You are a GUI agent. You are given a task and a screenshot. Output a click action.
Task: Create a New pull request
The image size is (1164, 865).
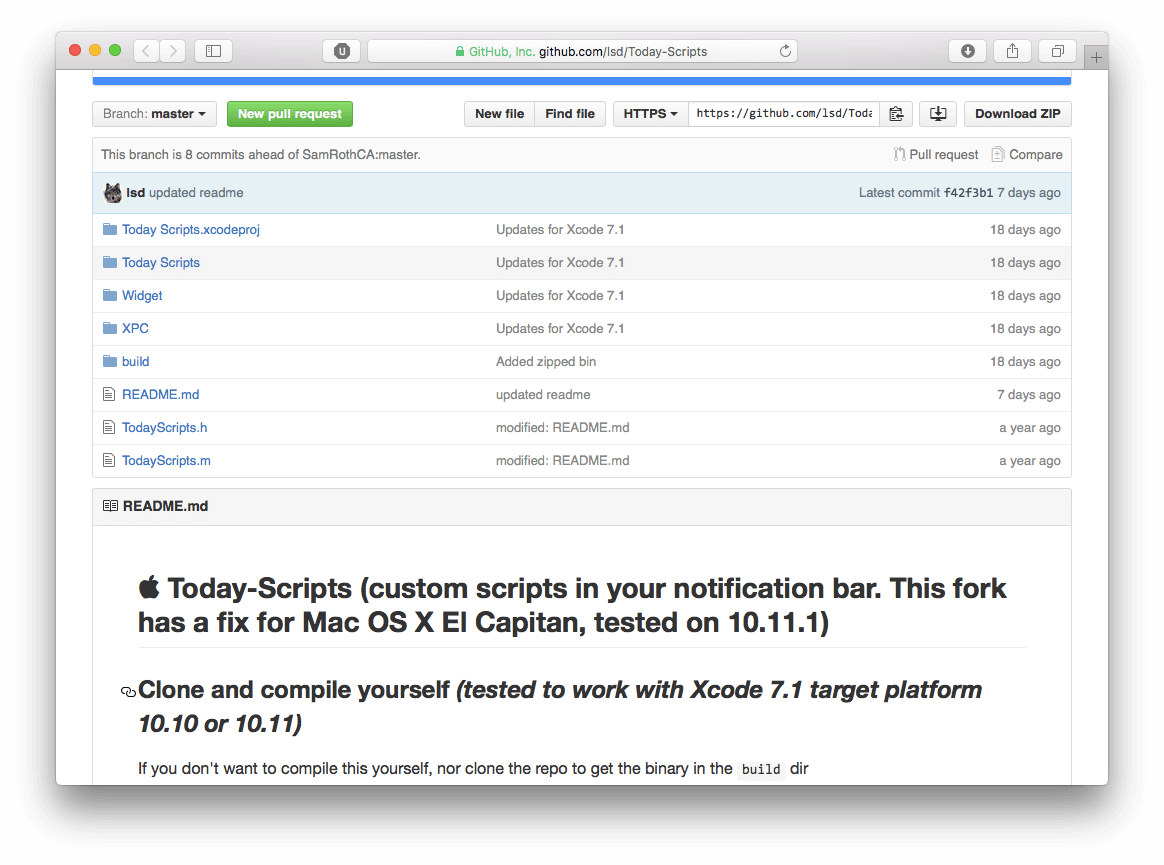tap(290, 114)
